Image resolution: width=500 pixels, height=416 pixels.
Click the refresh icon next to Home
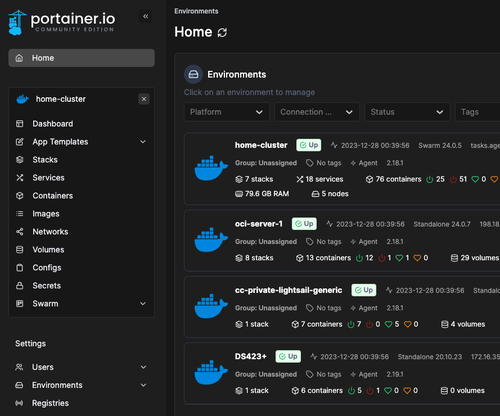(222, 33)
